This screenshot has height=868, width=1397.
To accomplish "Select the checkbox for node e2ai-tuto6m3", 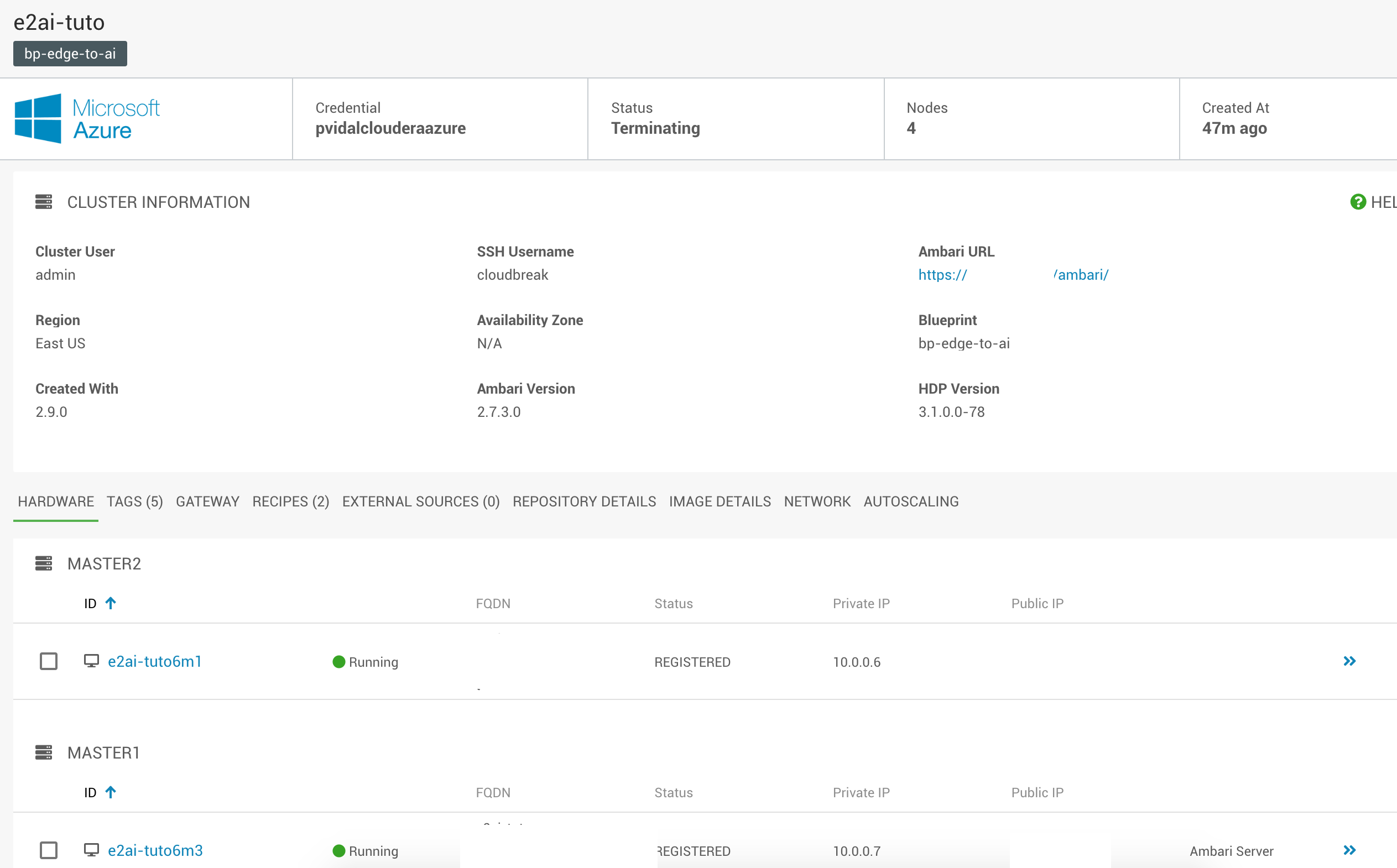I will [48, 850].
